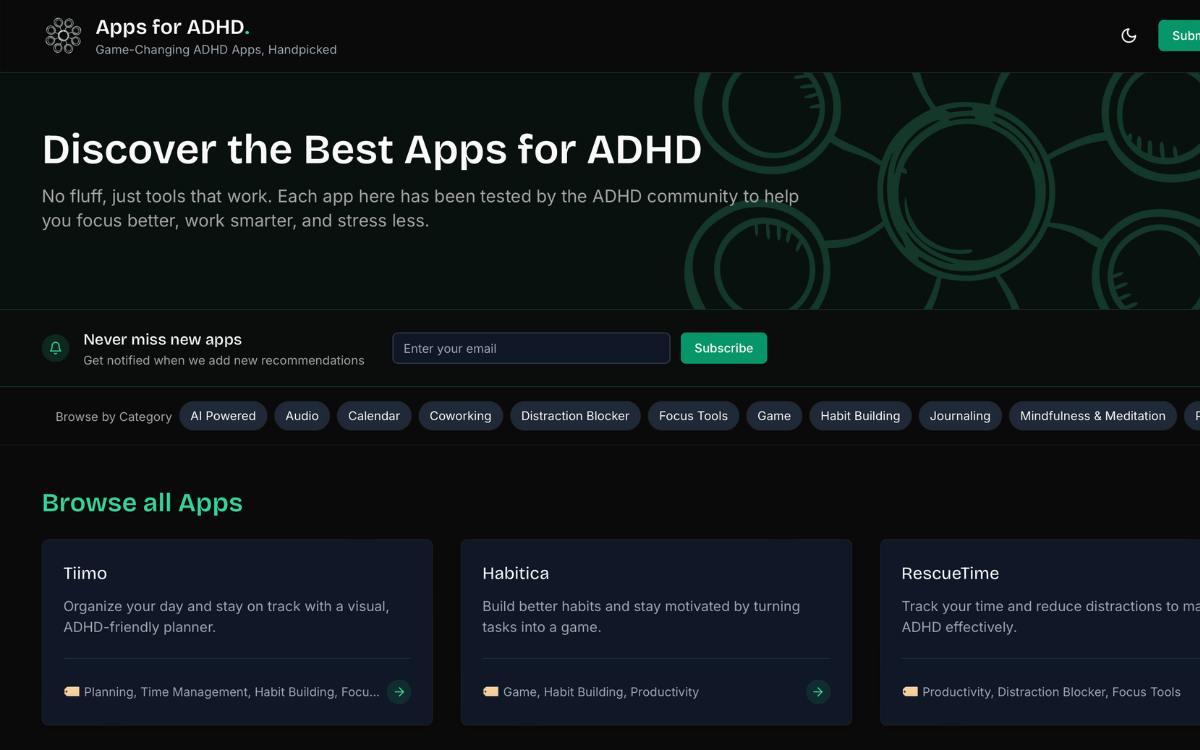Select the Habit Building category
Screen dimensions: 1200x750
click(x=860, y=416)
